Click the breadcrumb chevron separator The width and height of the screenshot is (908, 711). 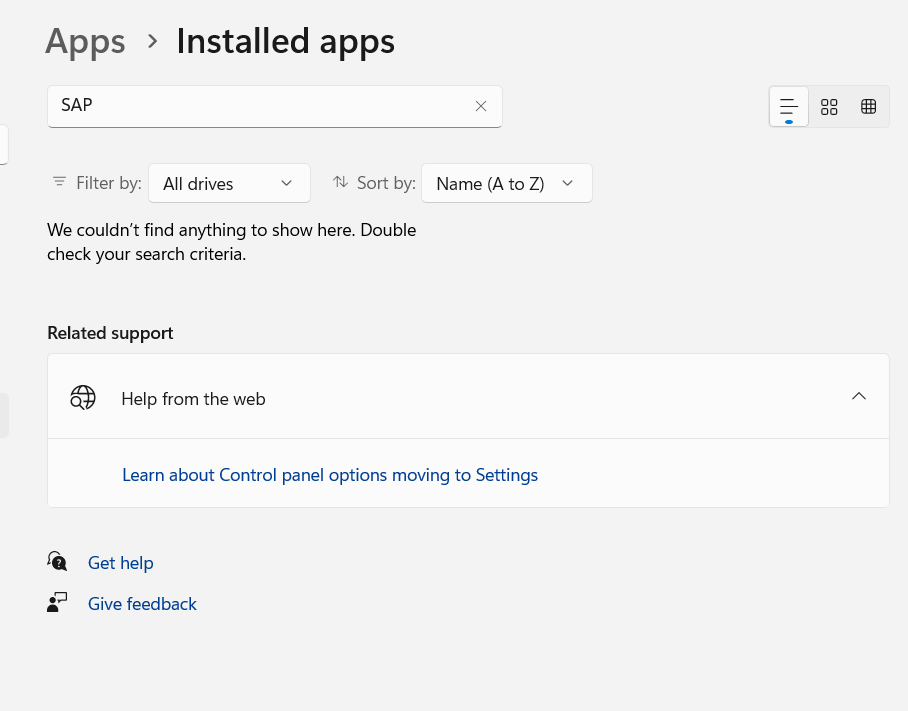tap(152, 41)
